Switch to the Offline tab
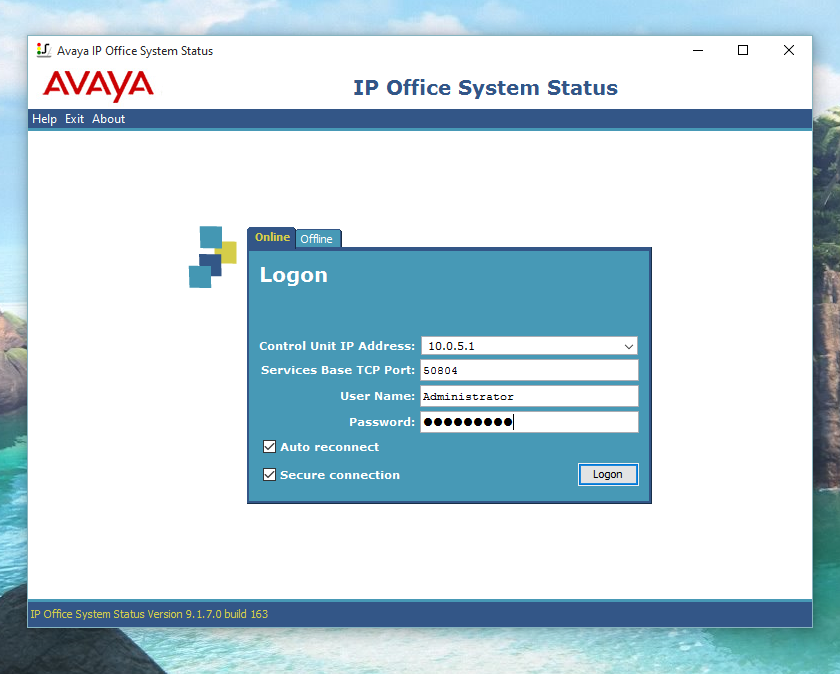The image size is (840, 674). pyautogui.click(x=317, y=239)
